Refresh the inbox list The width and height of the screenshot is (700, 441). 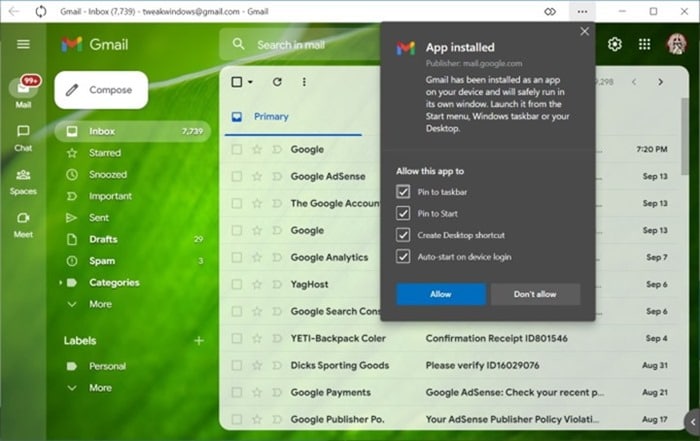[x=277, y=82]
